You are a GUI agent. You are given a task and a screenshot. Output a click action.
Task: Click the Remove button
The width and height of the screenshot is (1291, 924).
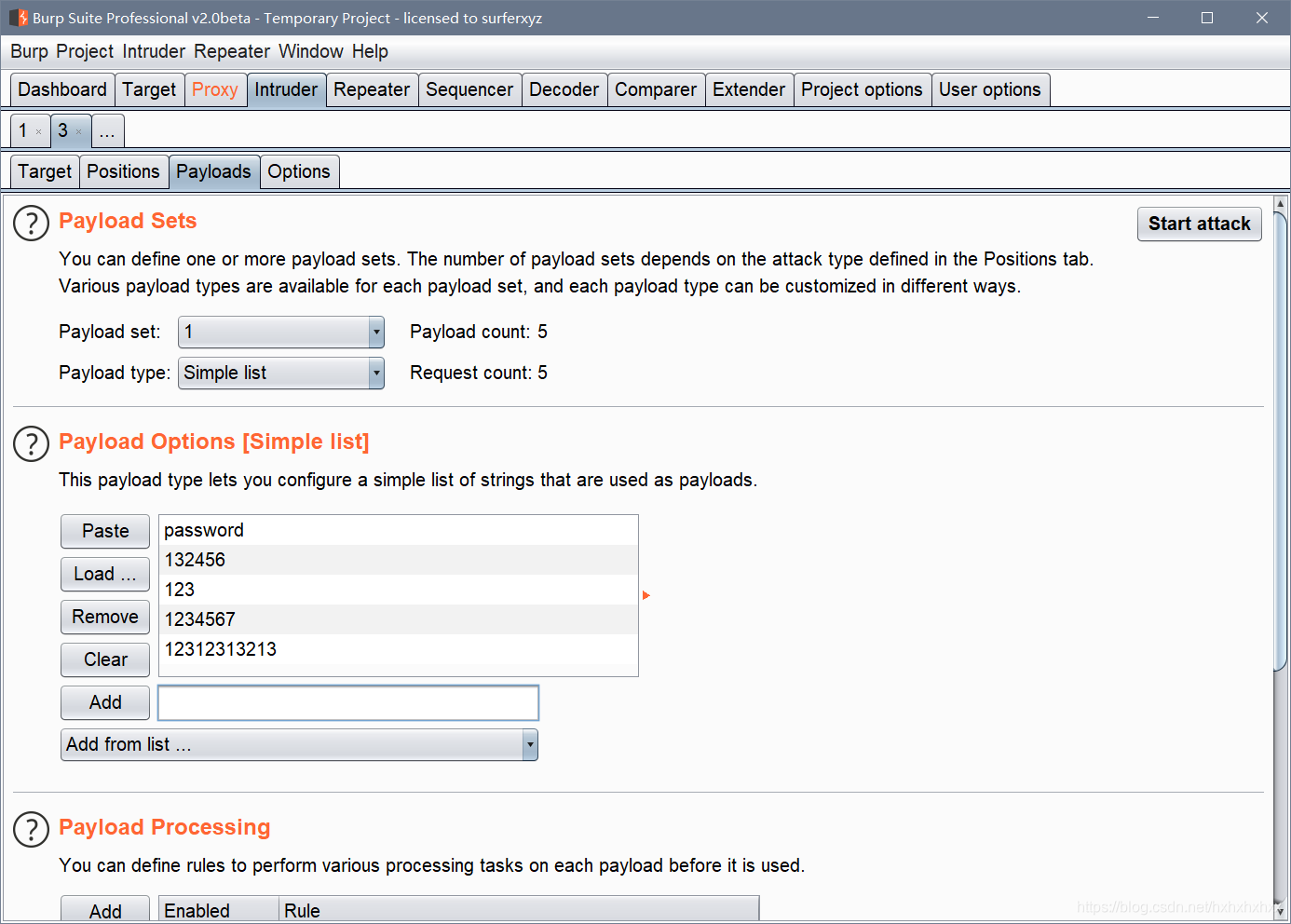click(105, 617)
